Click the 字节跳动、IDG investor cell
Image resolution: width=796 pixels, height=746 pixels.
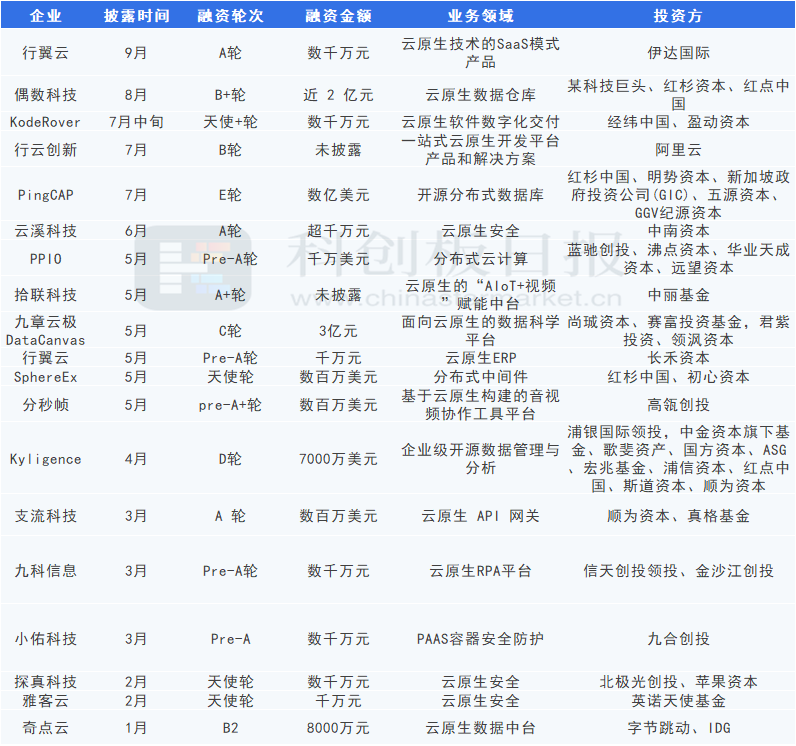(678, 728)
